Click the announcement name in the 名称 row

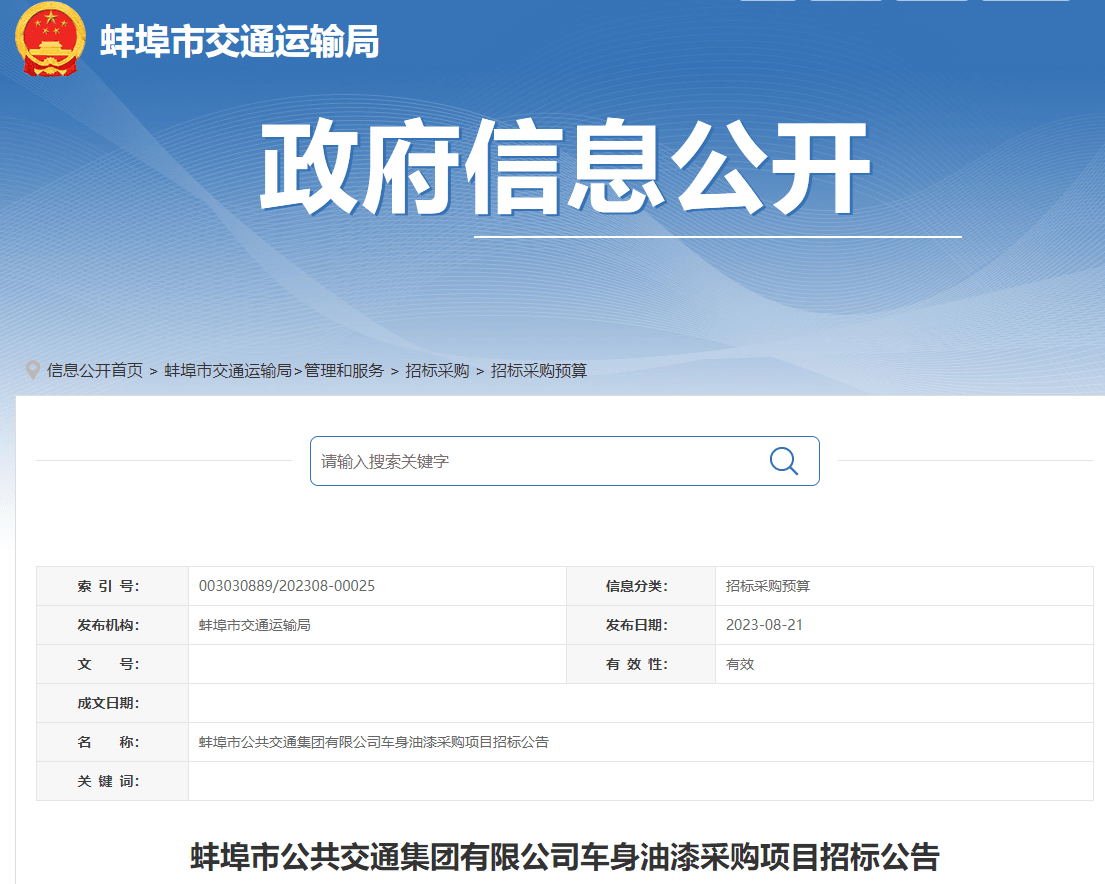click(374, 742)
